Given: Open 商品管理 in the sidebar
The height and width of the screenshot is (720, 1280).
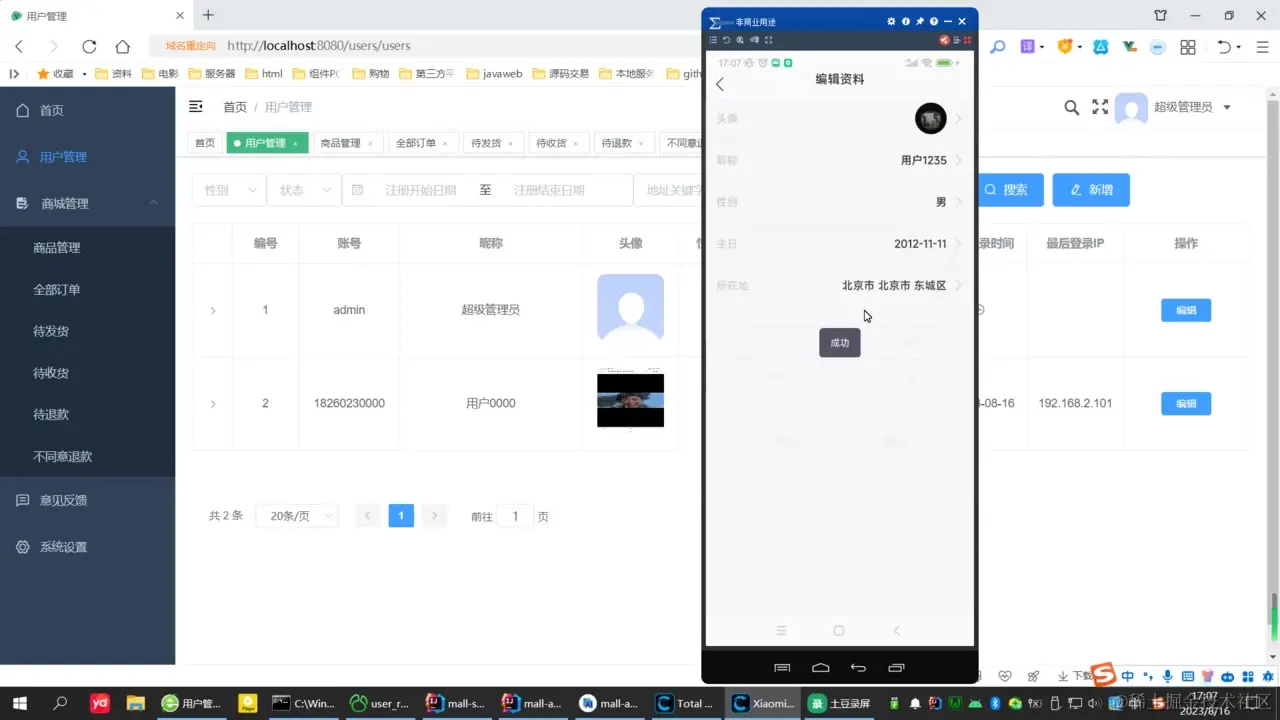Looking at the screenshot, I should 88,248.
